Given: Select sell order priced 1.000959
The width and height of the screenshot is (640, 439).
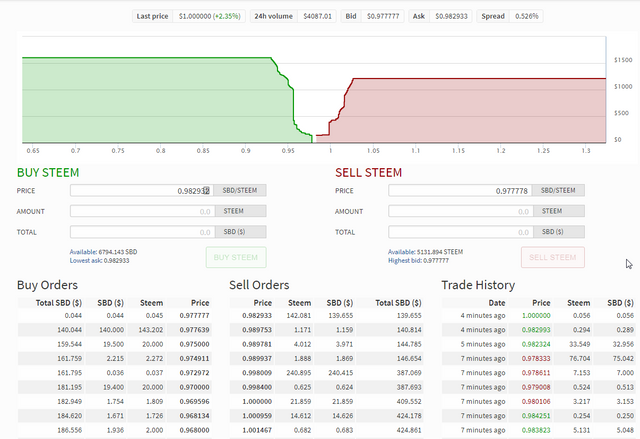Looking at the screenshot, I should tap(327, 415).
